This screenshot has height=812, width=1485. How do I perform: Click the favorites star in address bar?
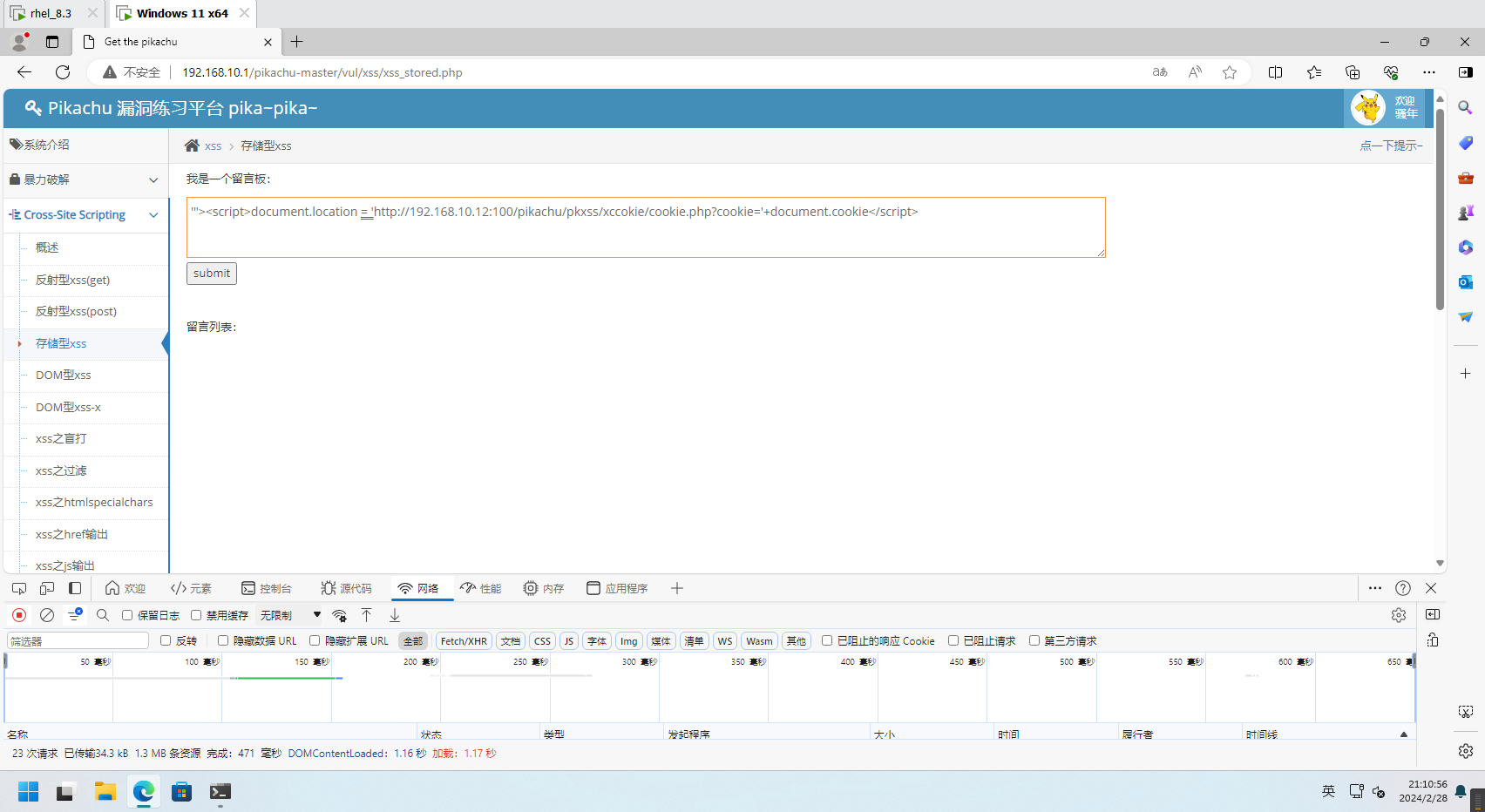tap(1230, 72)
